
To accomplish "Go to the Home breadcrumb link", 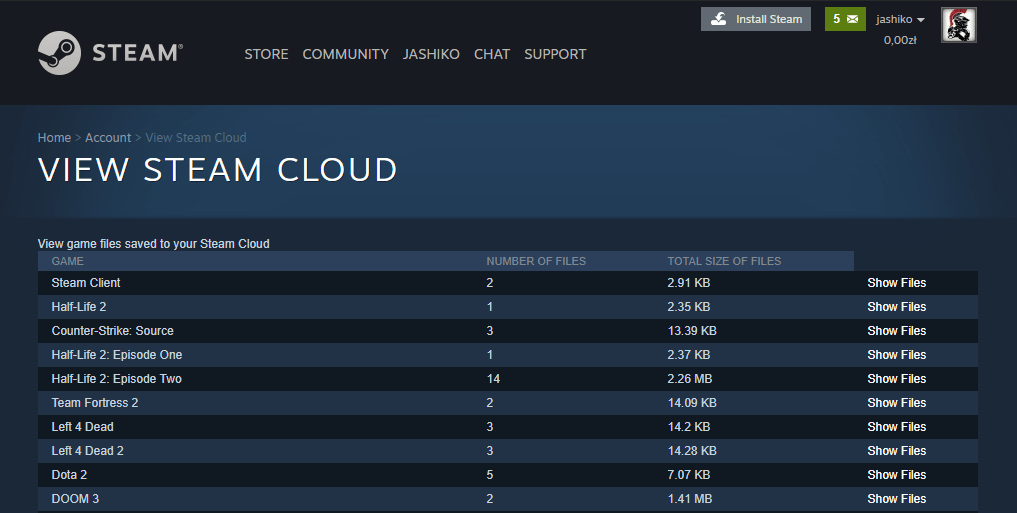I will (54, 137).
